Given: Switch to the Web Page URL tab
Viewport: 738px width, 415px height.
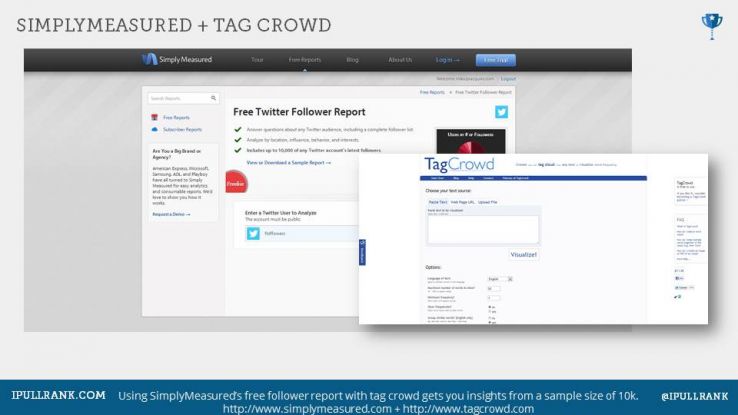Looking at the screenshot, I should 464,202.
